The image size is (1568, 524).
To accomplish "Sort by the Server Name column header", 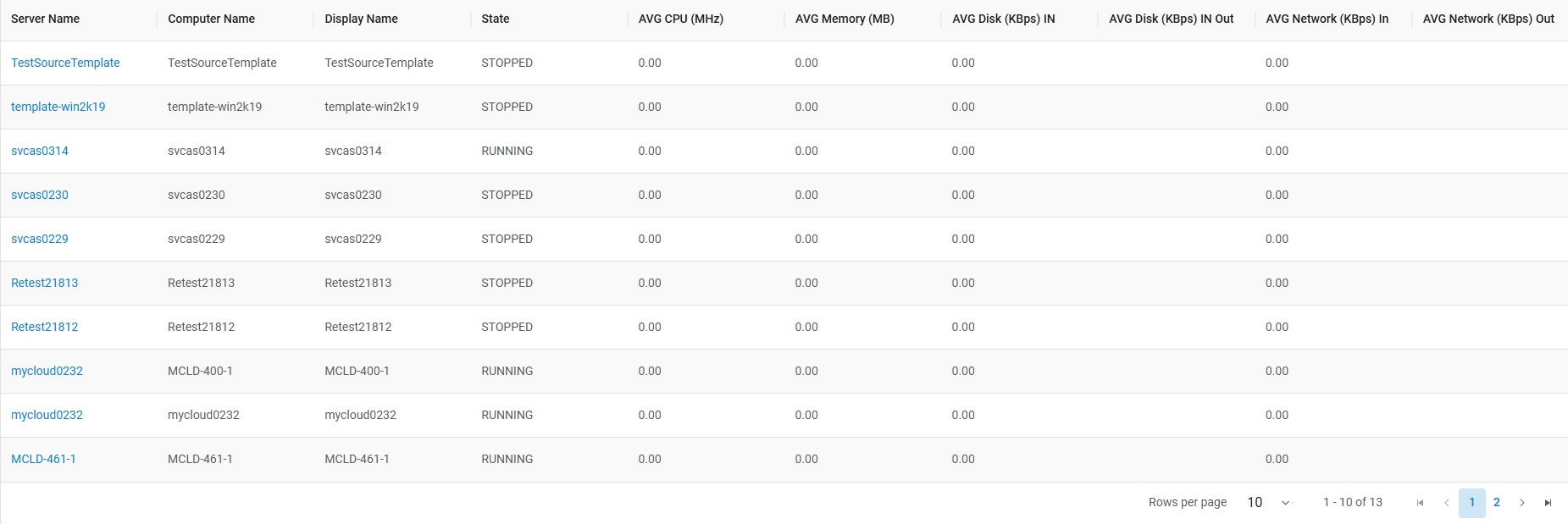I will coord(46,19).
